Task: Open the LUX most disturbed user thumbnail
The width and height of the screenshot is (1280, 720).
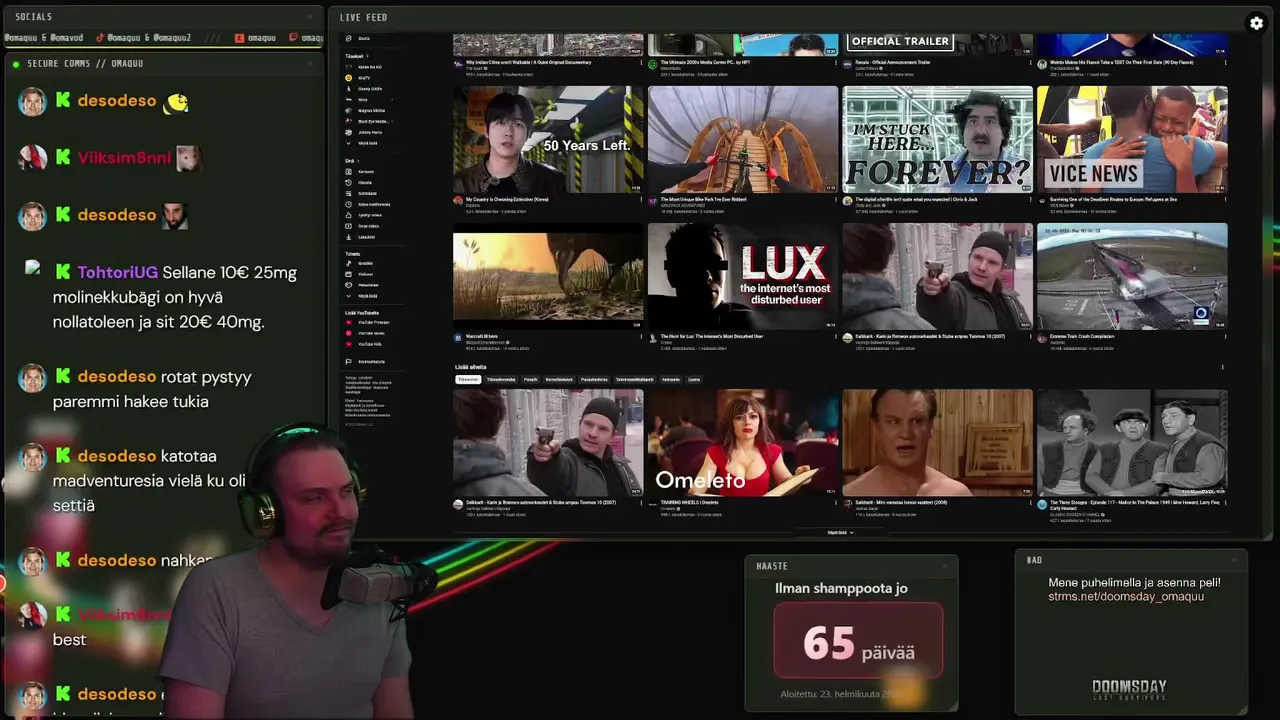Action: pos(743,276)
